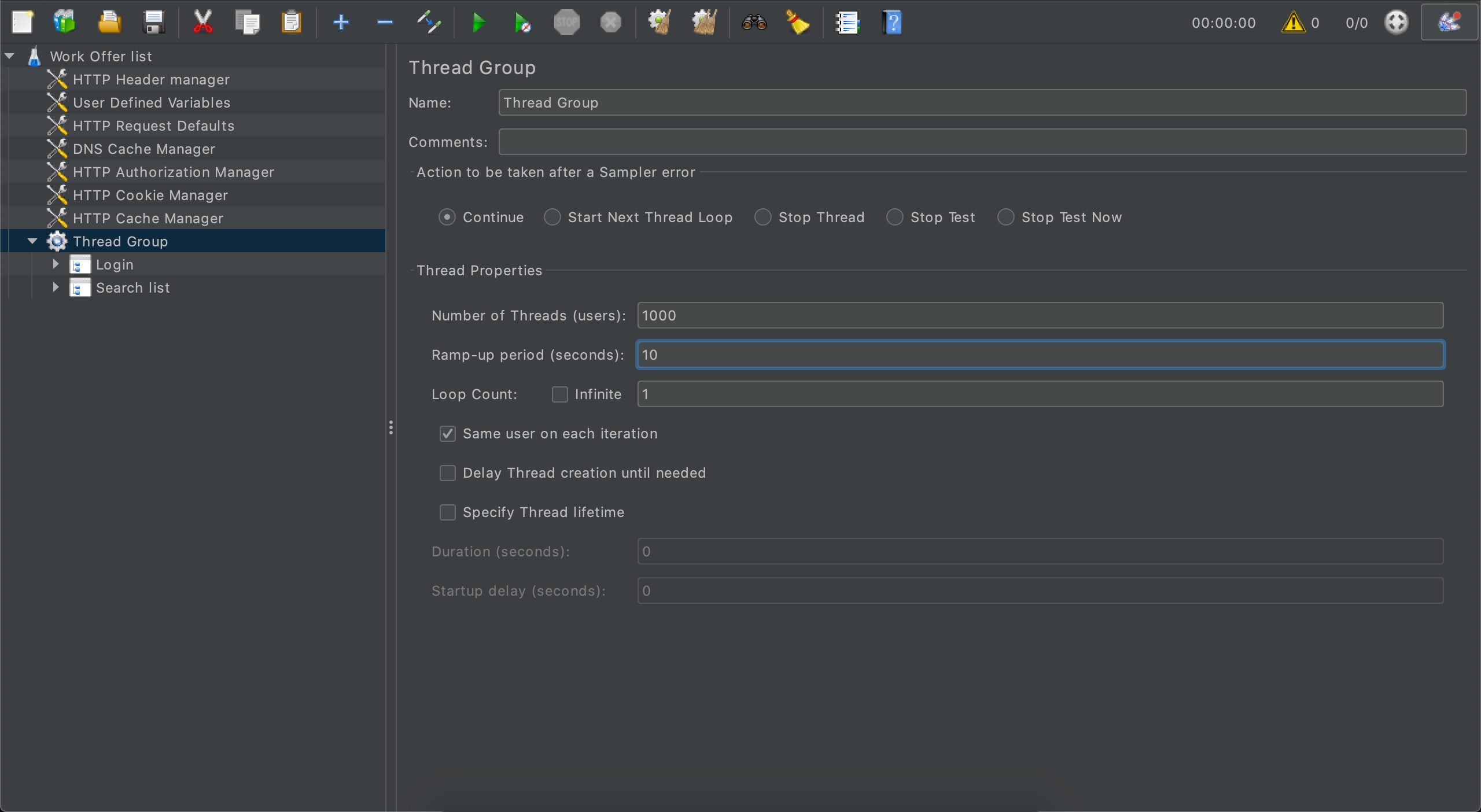The image size is (1481, 812).
Task: Create a new test plan
Action: (x=23, y=23)
